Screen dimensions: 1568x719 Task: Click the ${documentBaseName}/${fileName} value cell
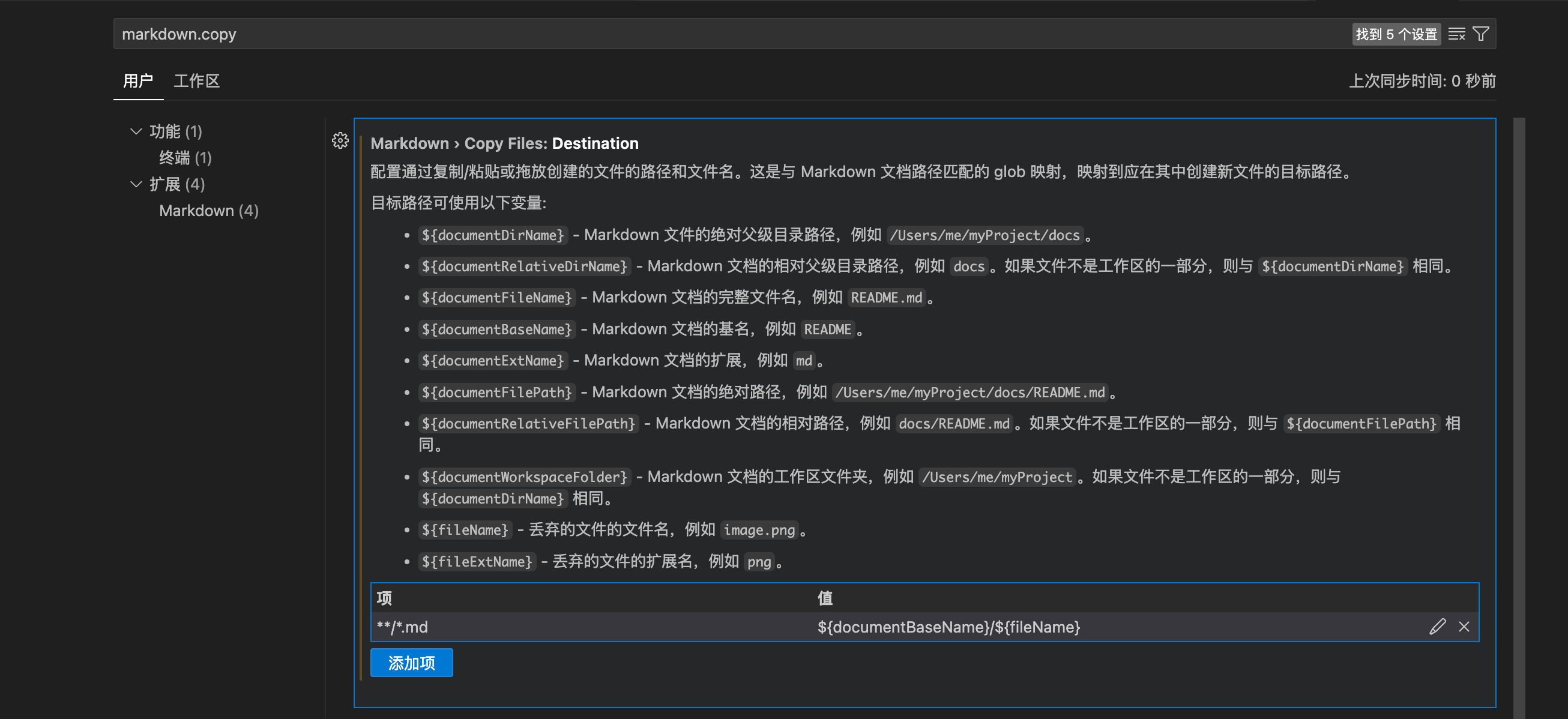tap(948, 627)
